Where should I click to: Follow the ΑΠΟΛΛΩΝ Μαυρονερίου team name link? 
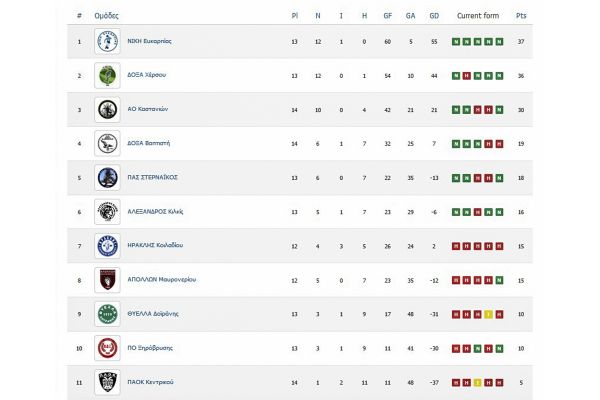pos(162,280)
